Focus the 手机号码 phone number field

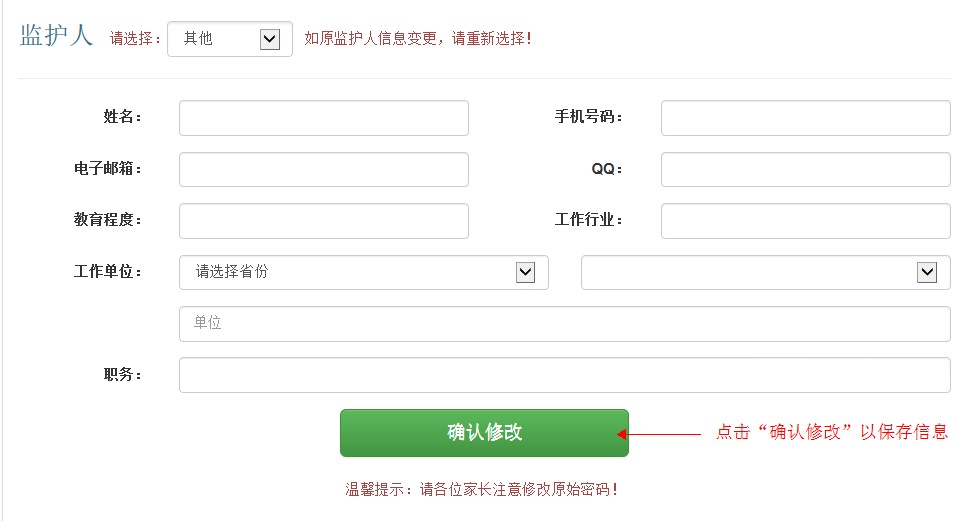805,118
